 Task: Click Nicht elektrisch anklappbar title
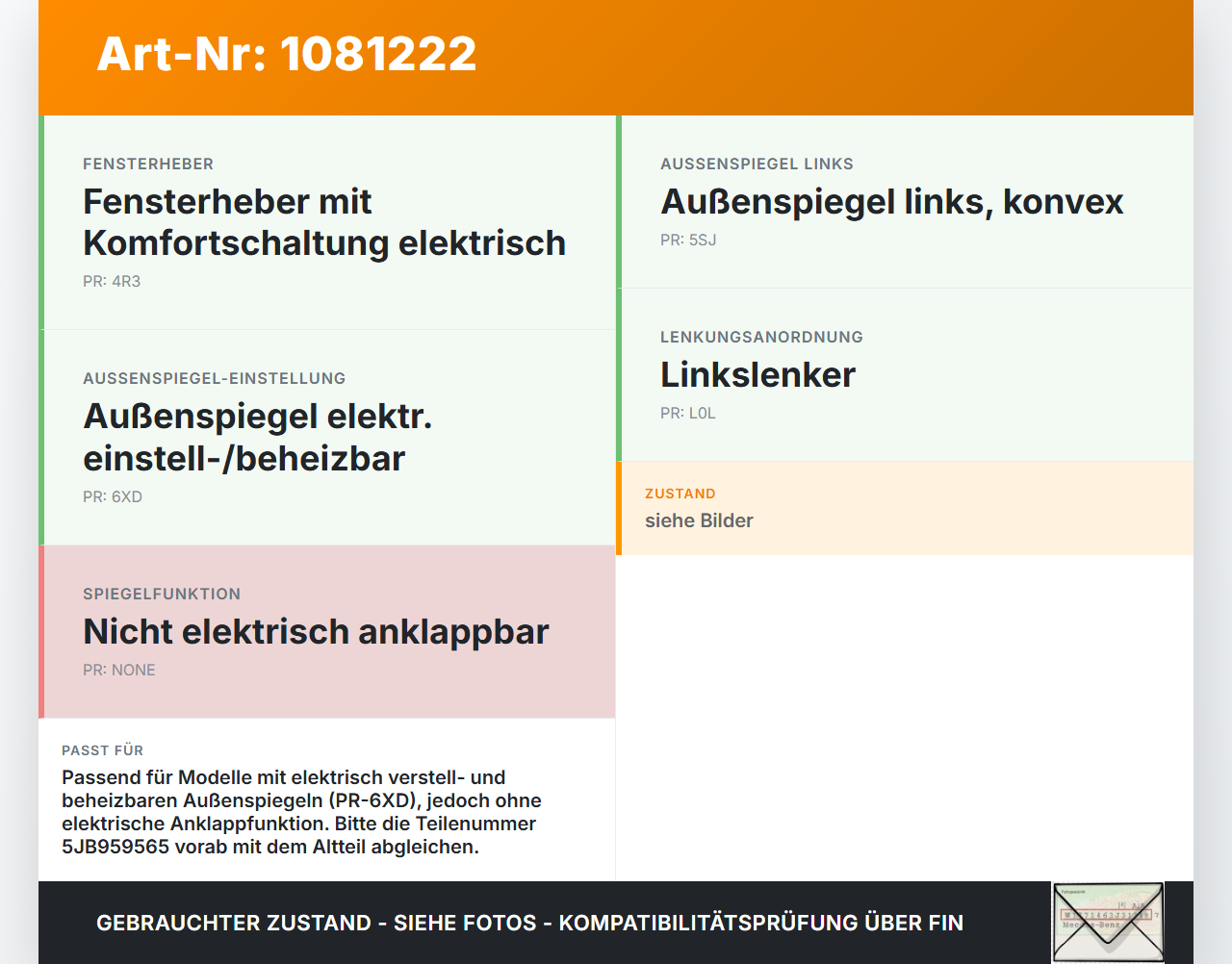click(316, 632)
